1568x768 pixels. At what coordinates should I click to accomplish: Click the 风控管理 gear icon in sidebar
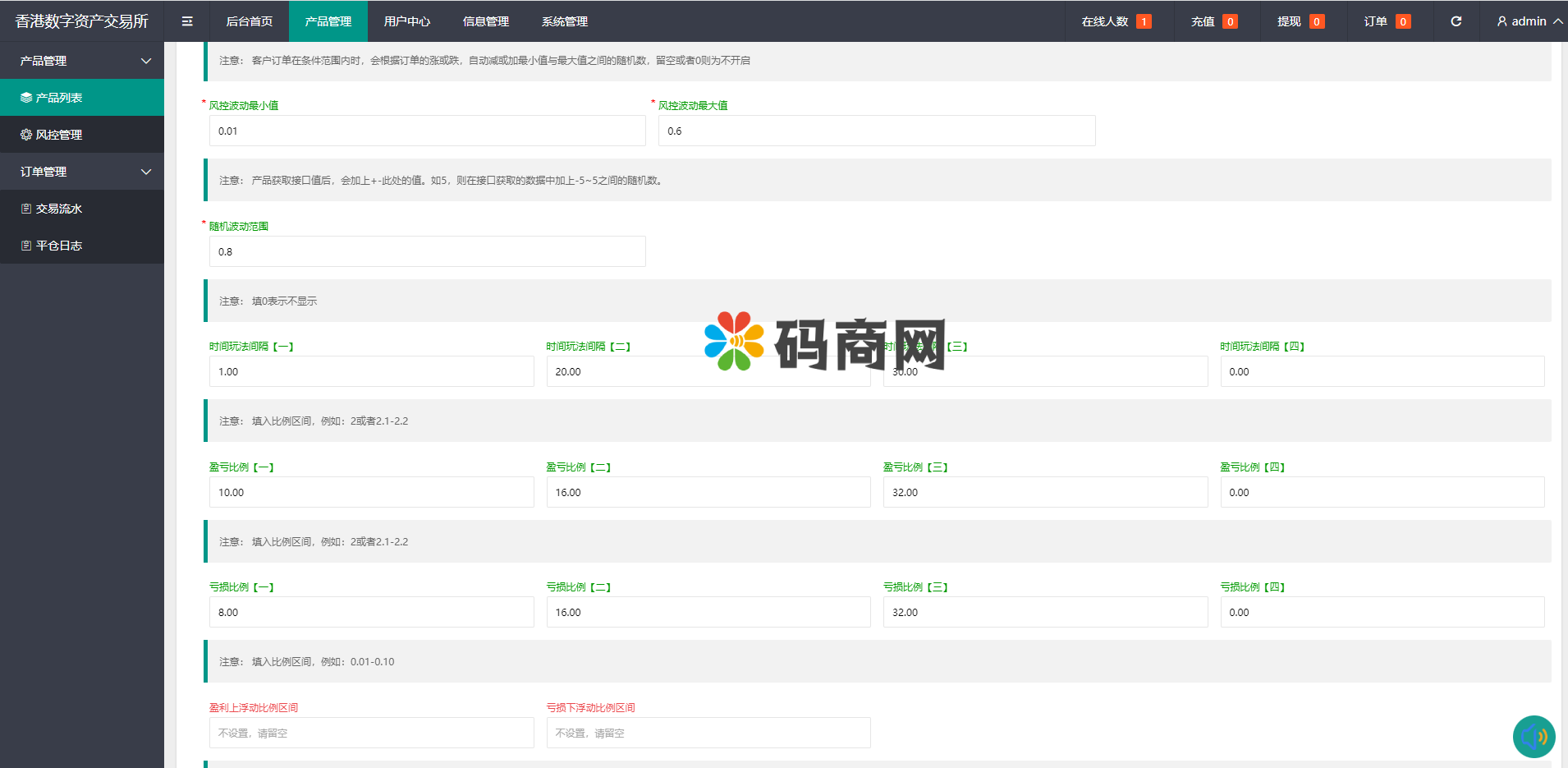click(26, 135)
